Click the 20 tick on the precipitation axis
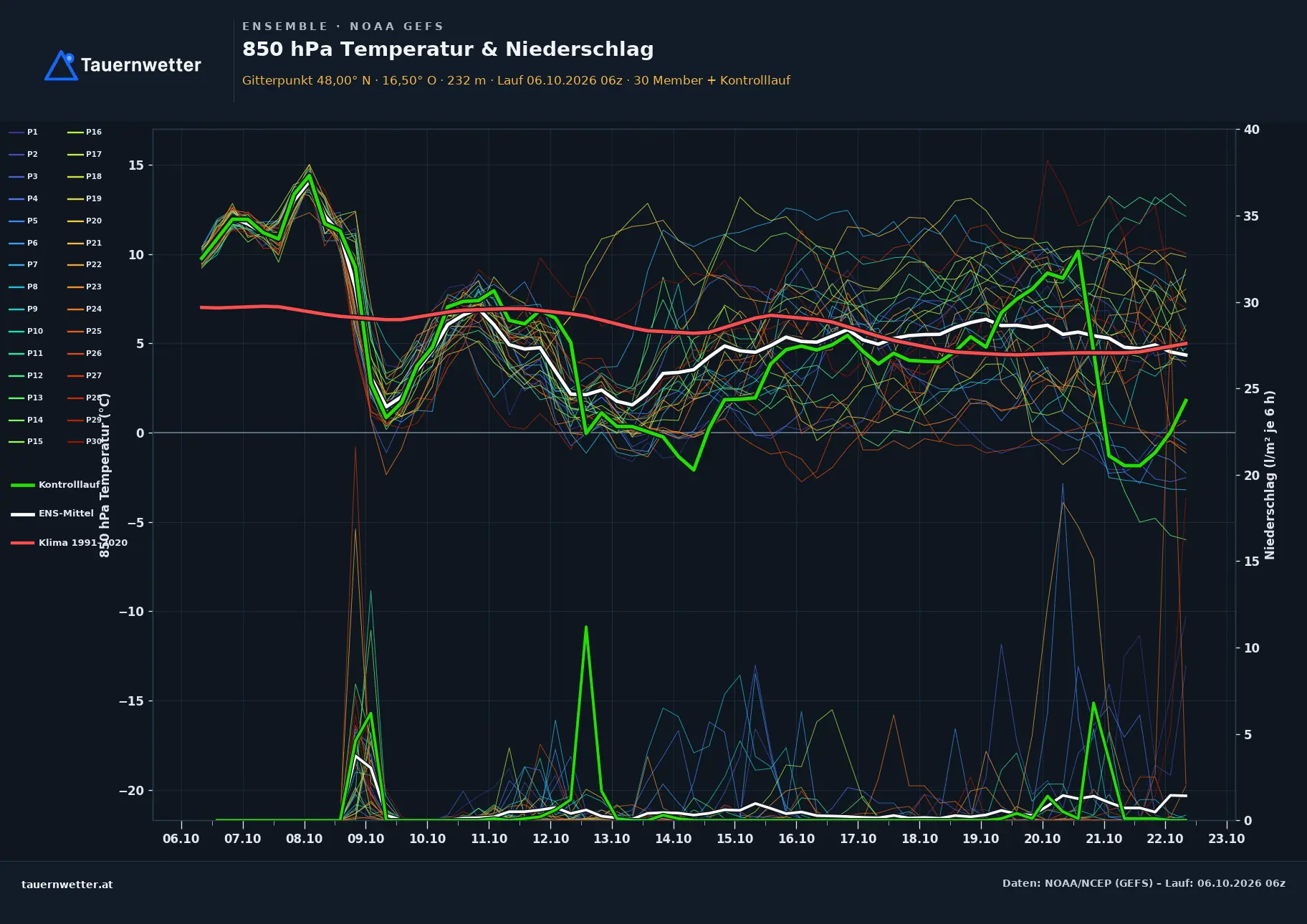This screenshot has height=924, width=1307. 1251,476
